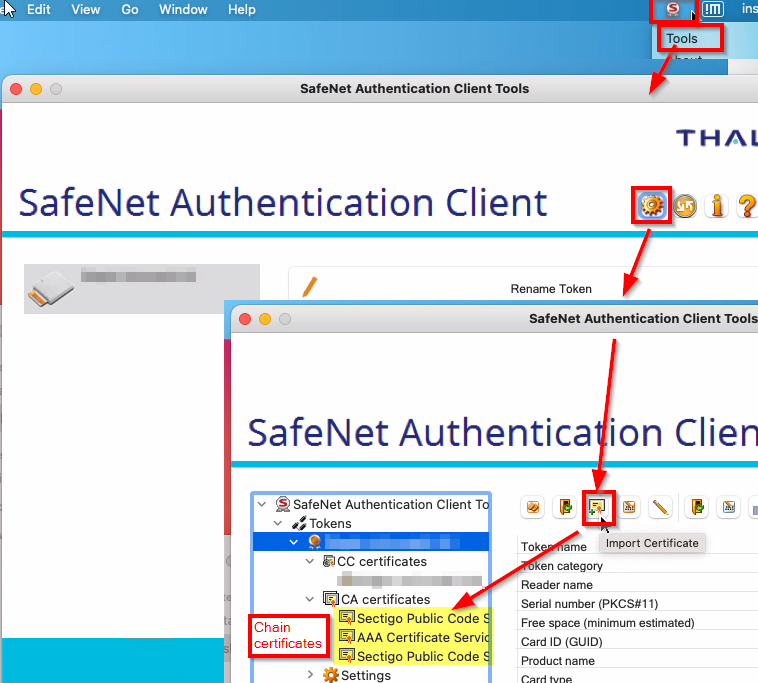
Task: Select the AAA Certificate Services entry
Action: coord(423,637)
